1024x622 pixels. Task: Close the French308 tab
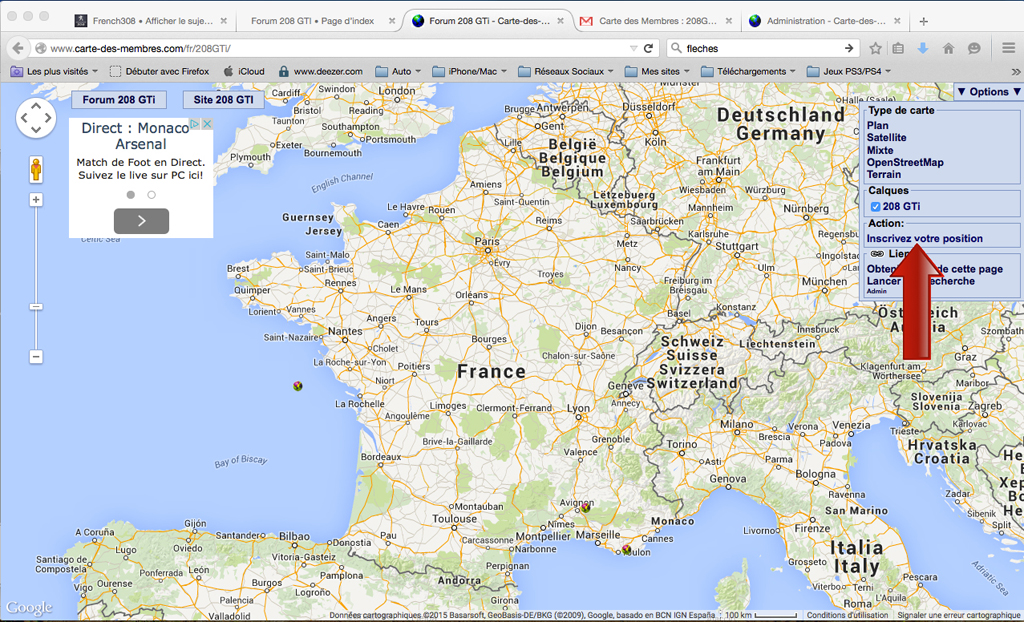[x=223, y=21]
